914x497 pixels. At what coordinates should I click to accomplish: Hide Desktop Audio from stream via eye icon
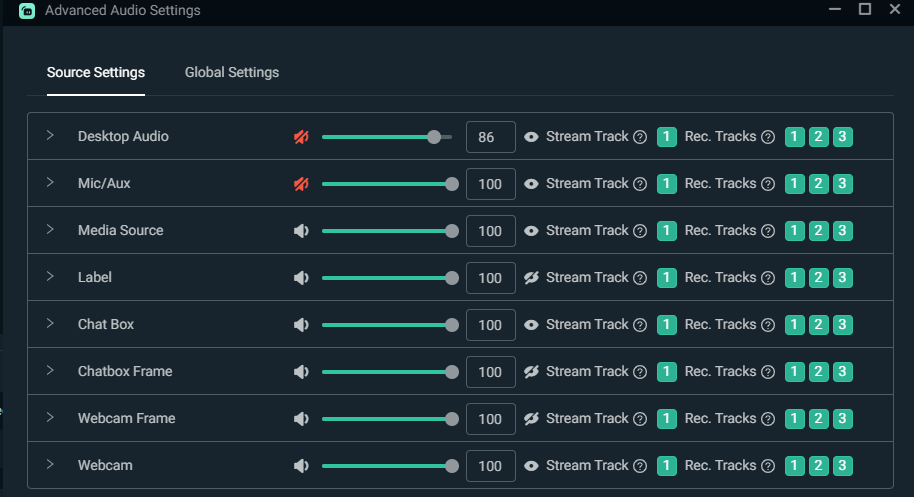click(532, 137)
